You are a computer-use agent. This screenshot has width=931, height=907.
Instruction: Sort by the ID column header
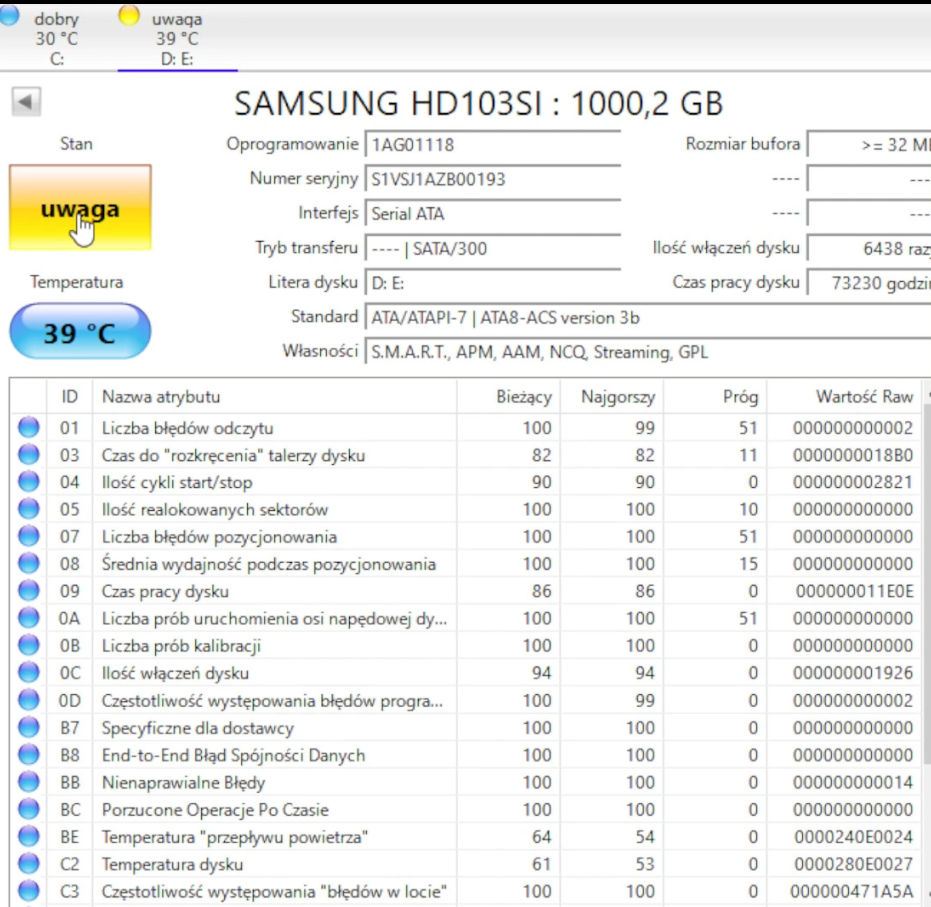point(69,396)
